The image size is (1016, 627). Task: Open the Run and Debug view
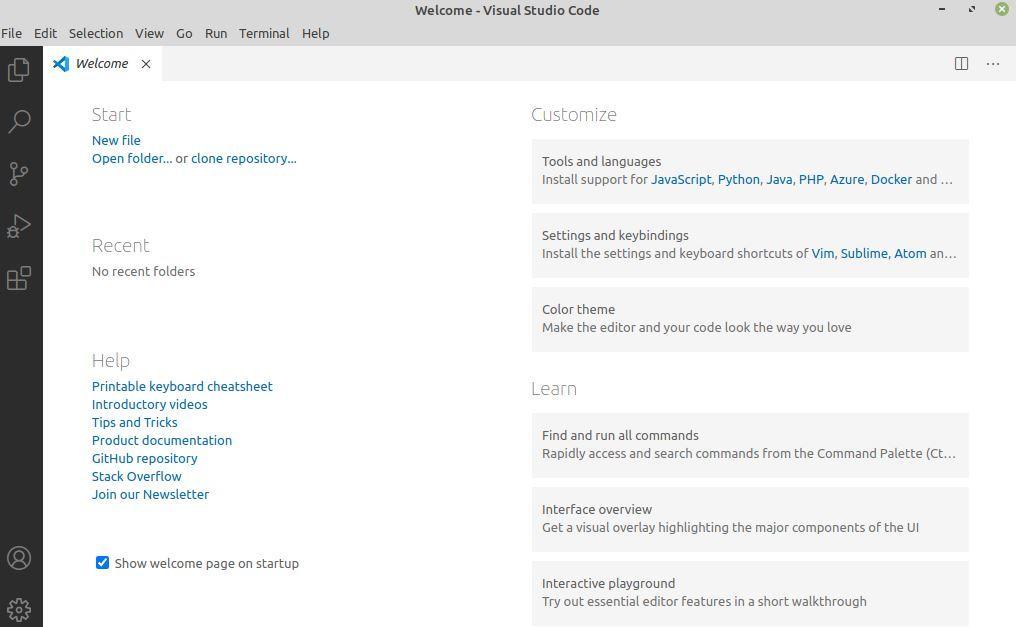coord(19,226)
